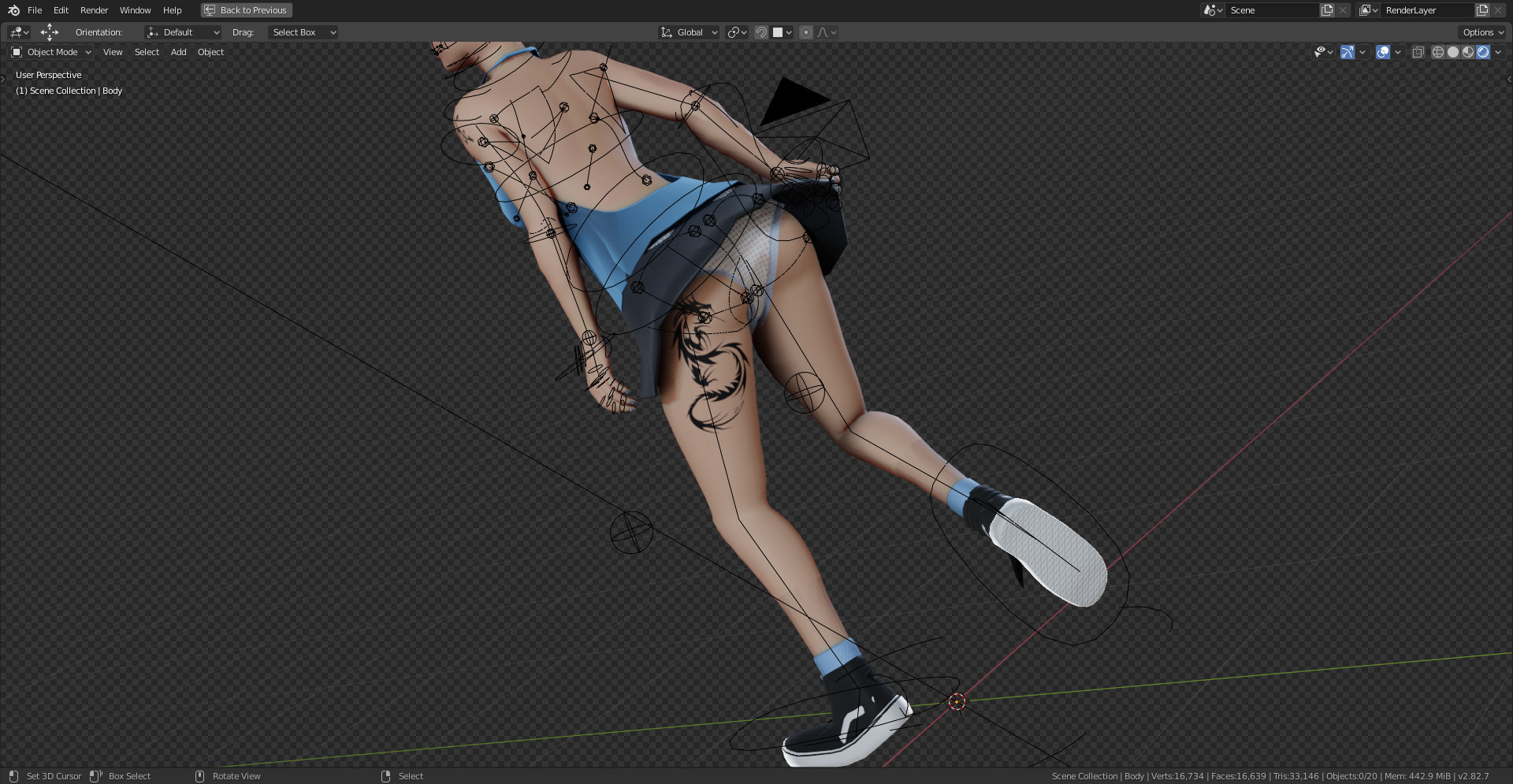1513x784 pixels.
Task: Switch to Wireframe viewport shading
Action: click(x=1438, y=52)
